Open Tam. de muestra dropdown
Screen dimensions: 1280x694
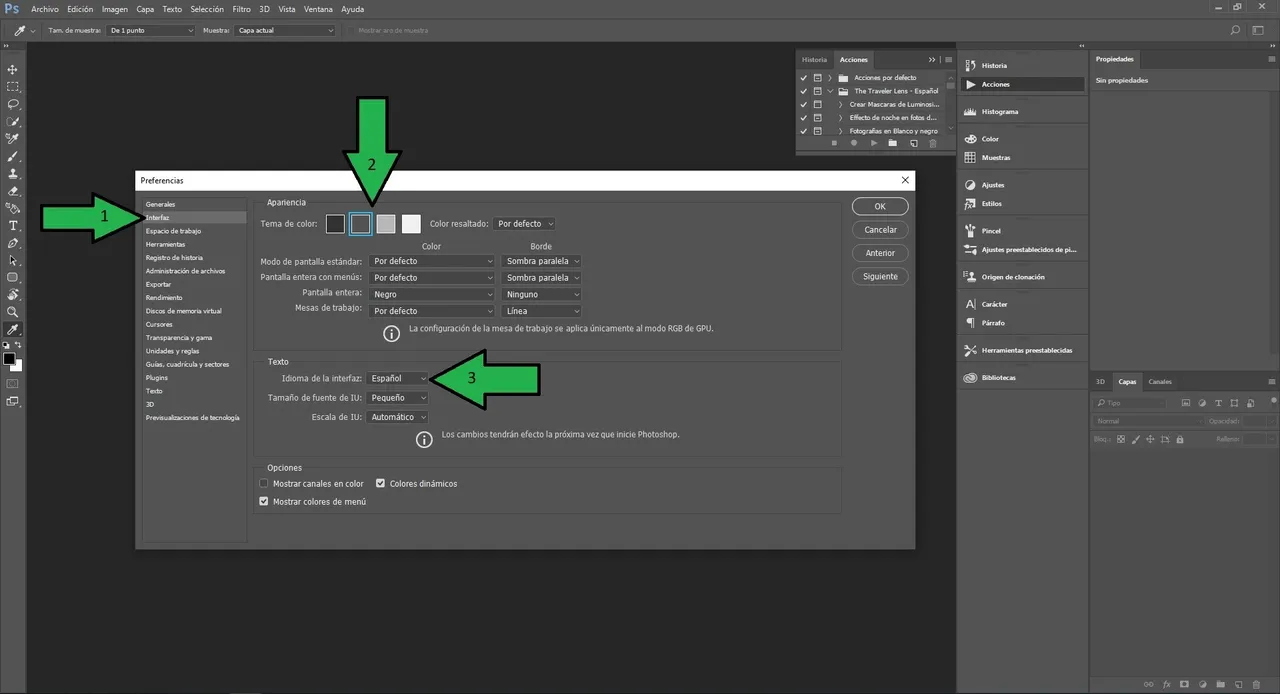coord(150,30)
